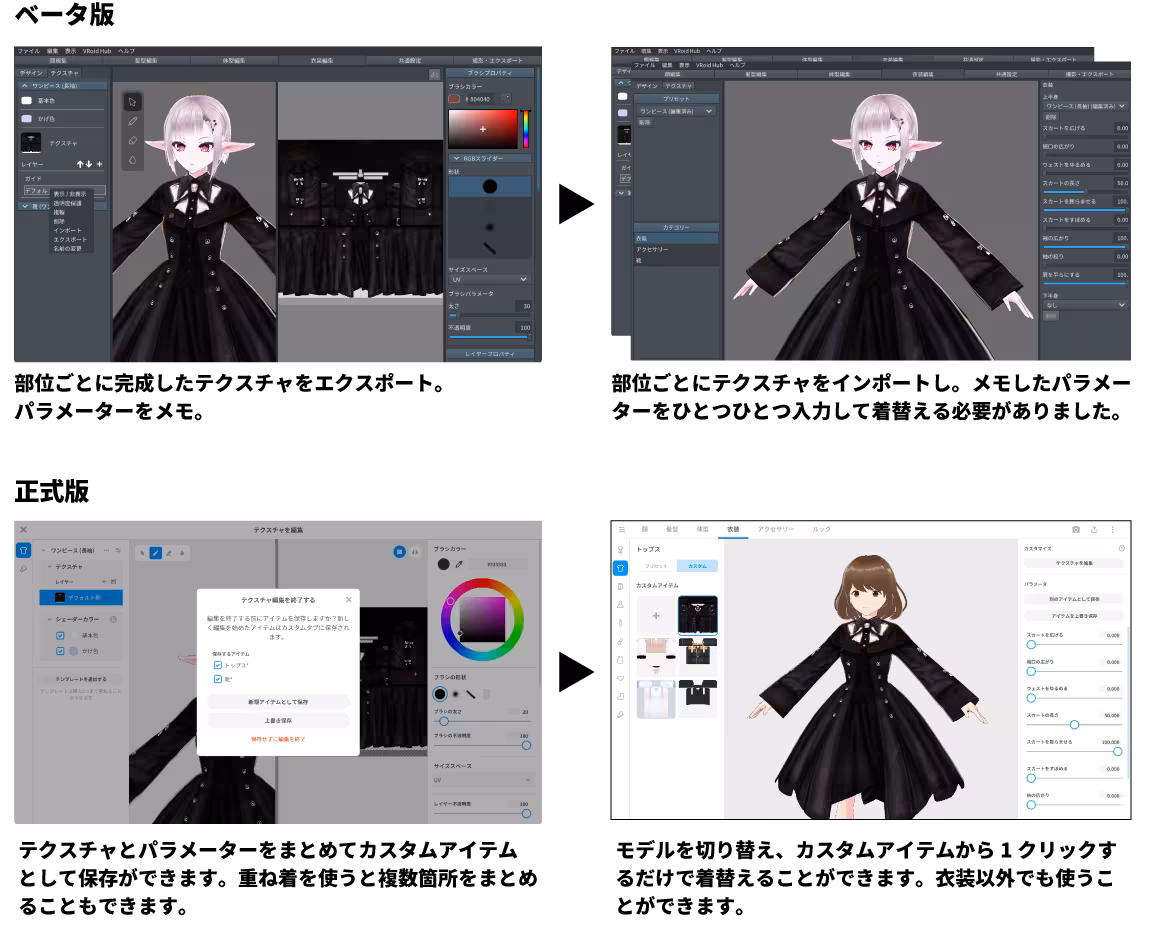Open the hamburger menu in official top bar
Image resolution: width=1160 pixels, height=930 pixels.
tap(621, 529)
